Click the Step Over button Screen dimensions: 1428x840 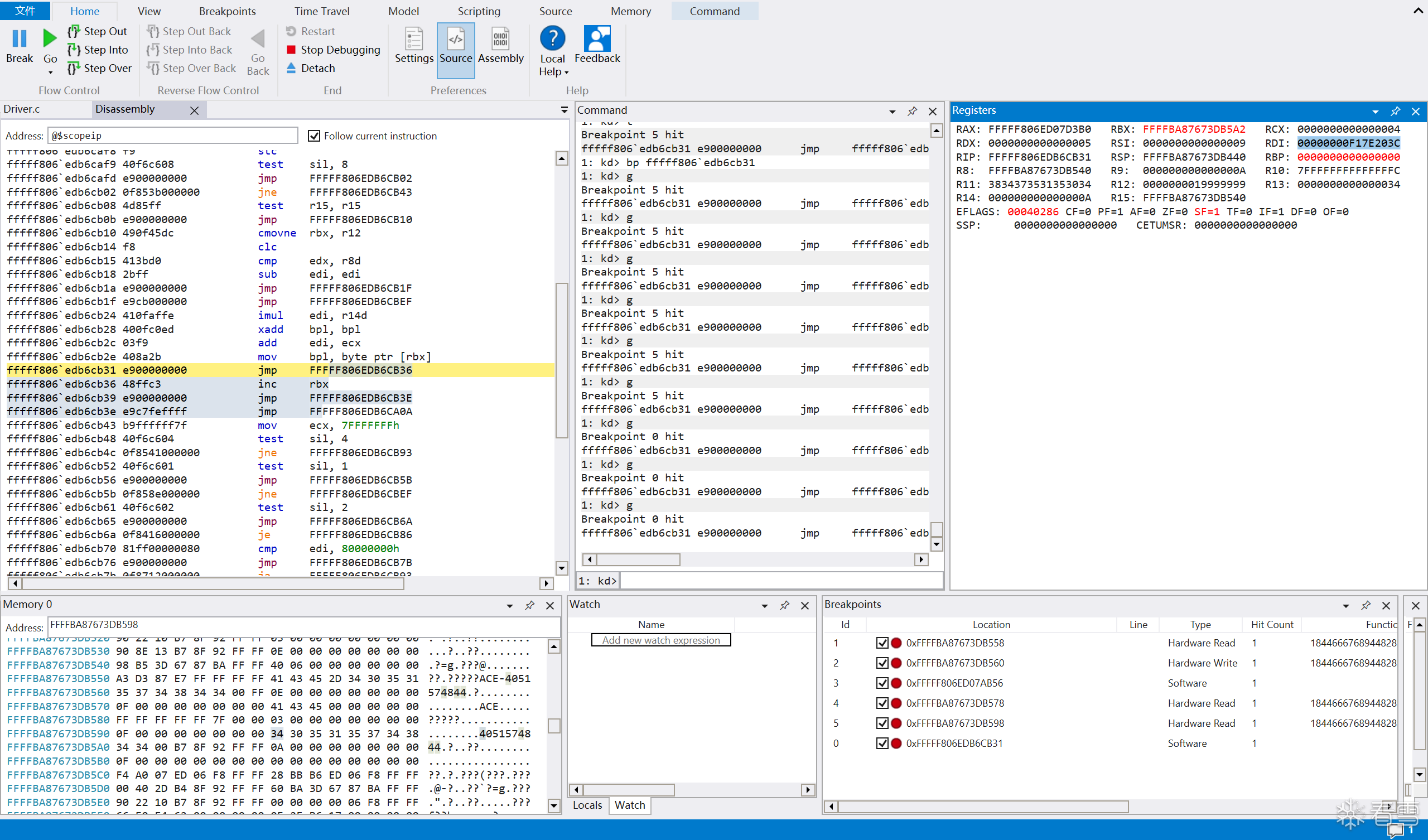pos(99,68)
